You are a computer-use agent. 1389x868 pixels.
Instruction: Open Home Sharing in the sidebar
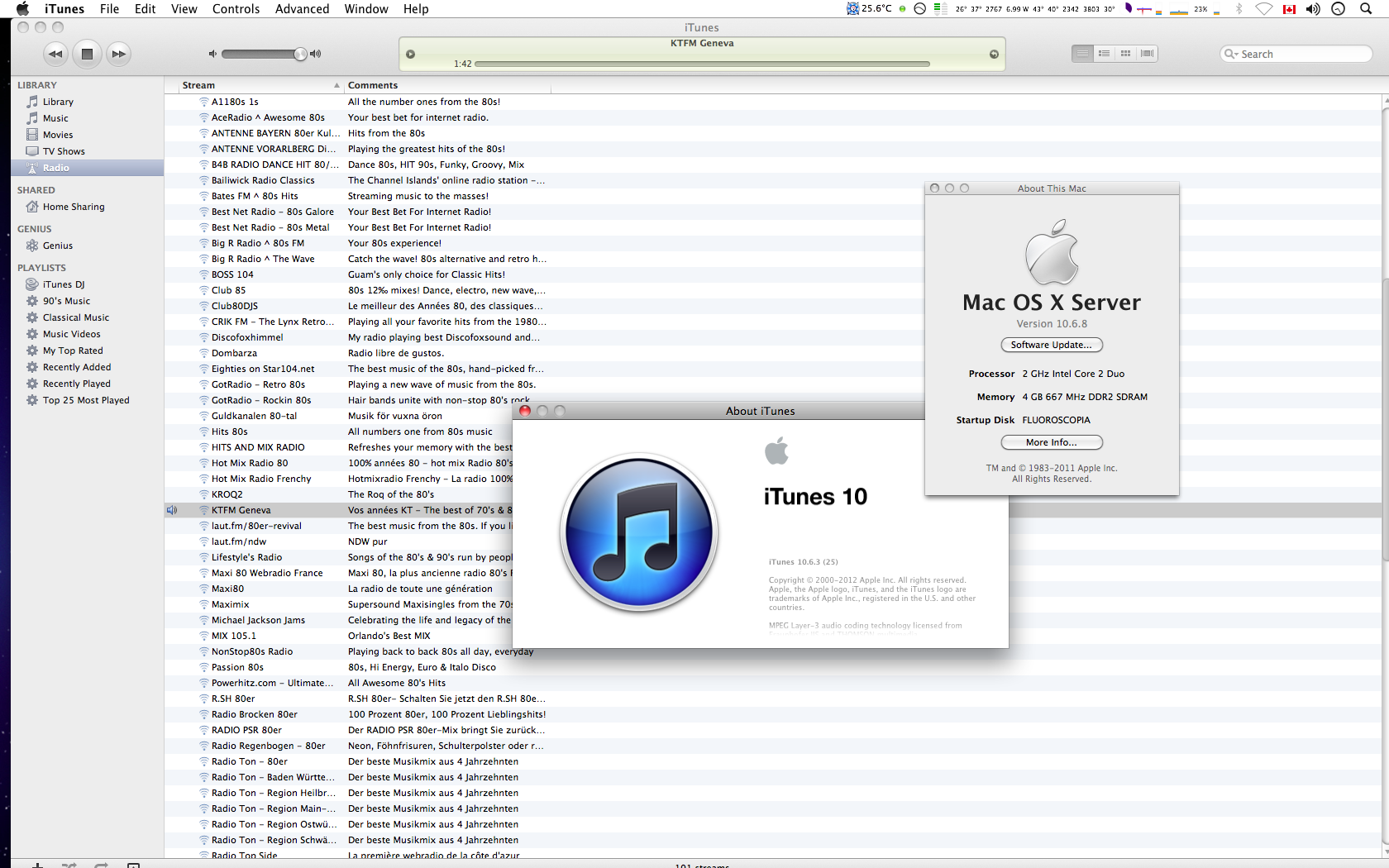pyautogui.click(x=88, y=207)
